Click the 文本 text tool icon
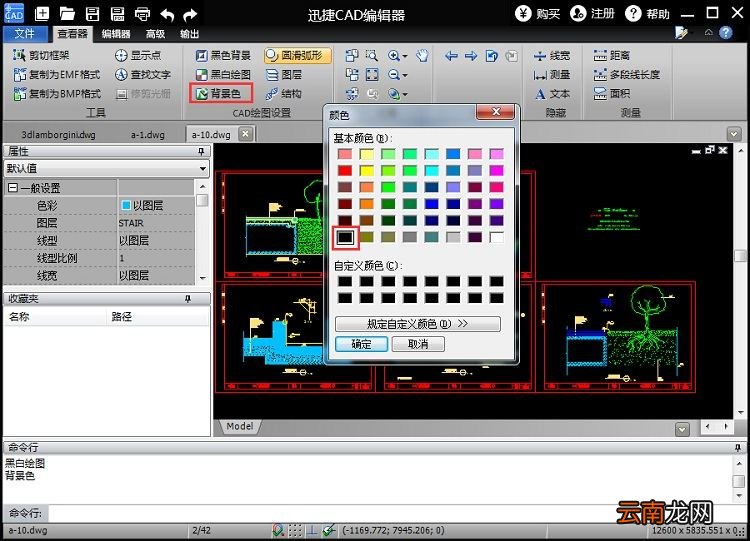This screenshot has height=541, width=750. (540, 94)
